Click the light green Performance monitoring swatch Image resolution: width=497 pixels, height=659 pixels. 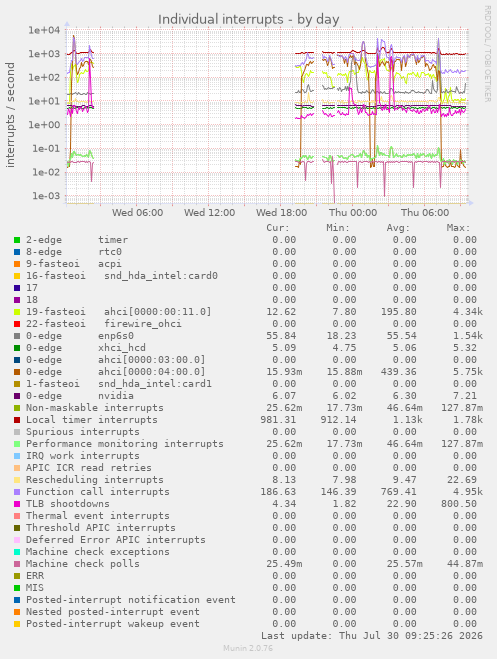point(17,444)
